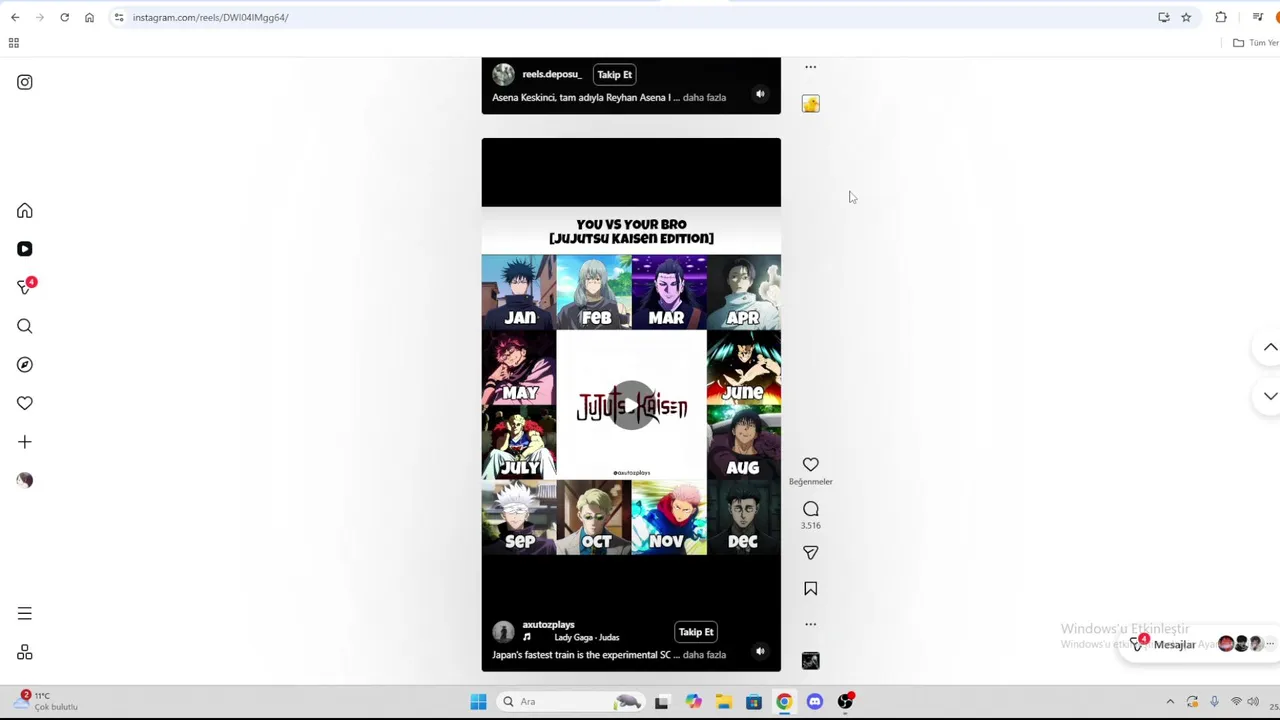1280x720 pixels.
Task: Open the axutozplays profile picture
Action: [x=503, y=631]
